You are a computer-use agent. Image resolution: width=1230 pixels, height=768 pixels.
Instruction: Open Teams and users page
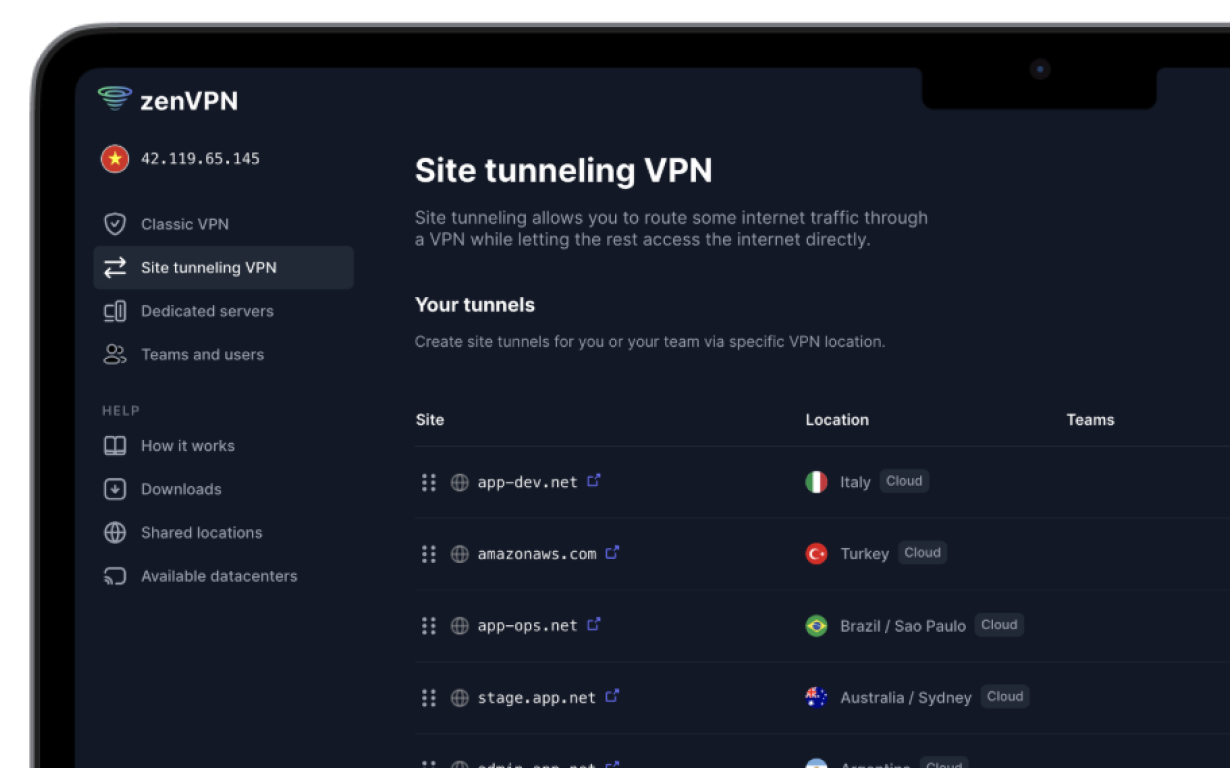click(202, 355)
